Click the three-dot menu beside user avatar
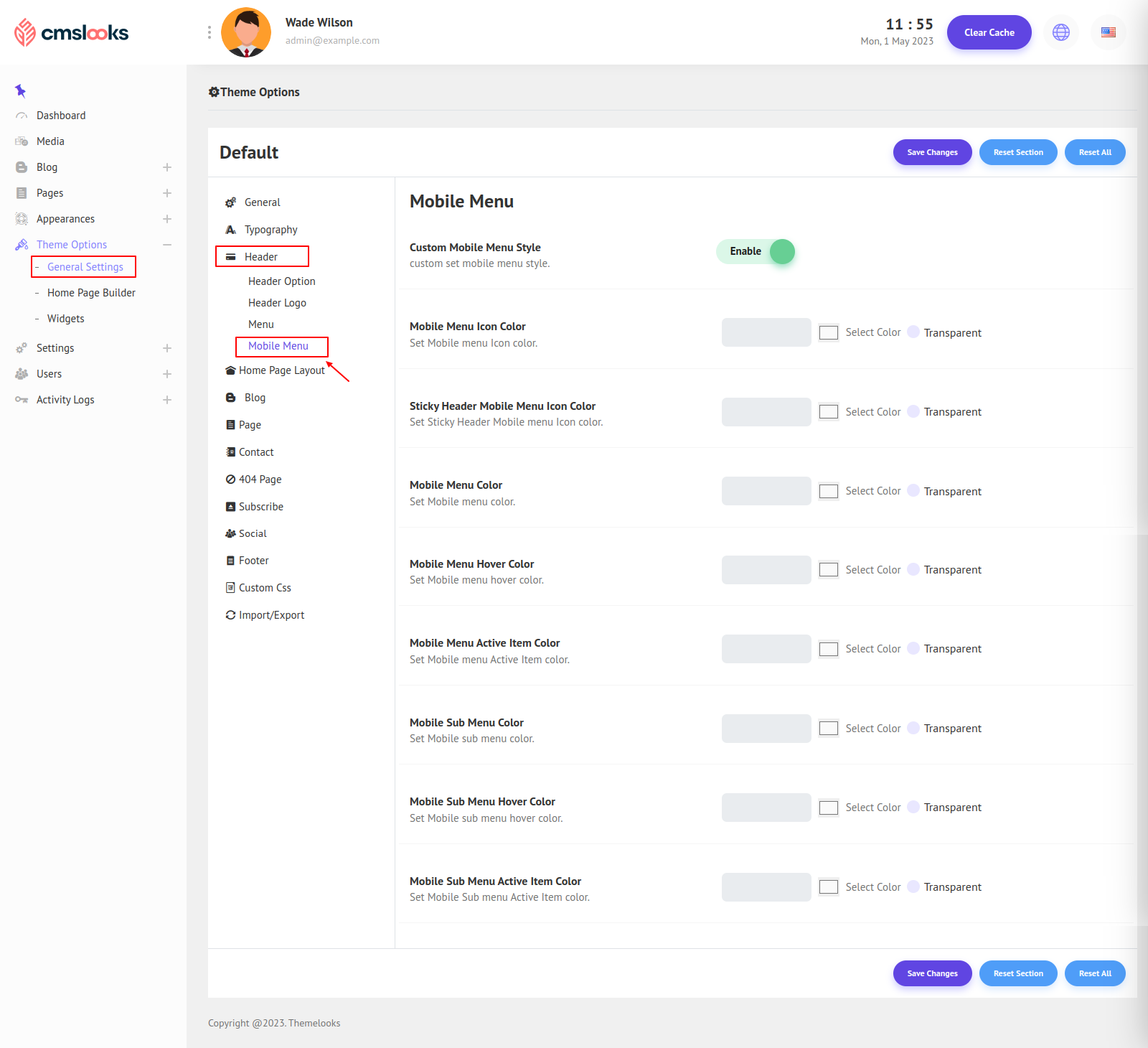1148x1048 pixels. tap(209, 32)
